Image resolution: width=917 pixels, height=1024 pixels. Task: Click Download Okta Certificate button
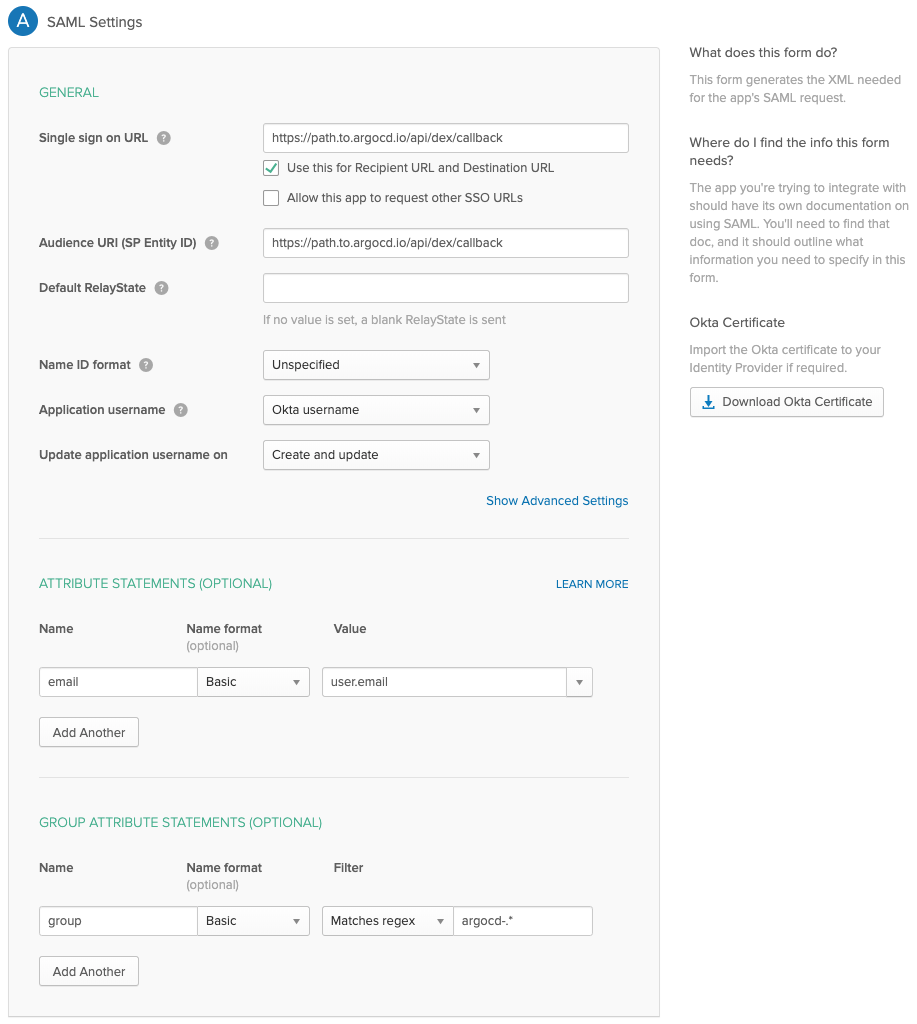[787, 402]
